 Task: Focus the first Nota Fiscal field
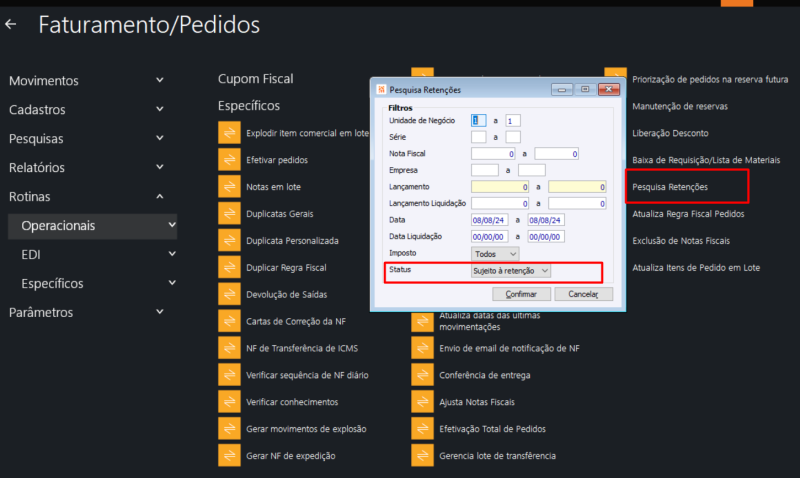coord(493,154)
